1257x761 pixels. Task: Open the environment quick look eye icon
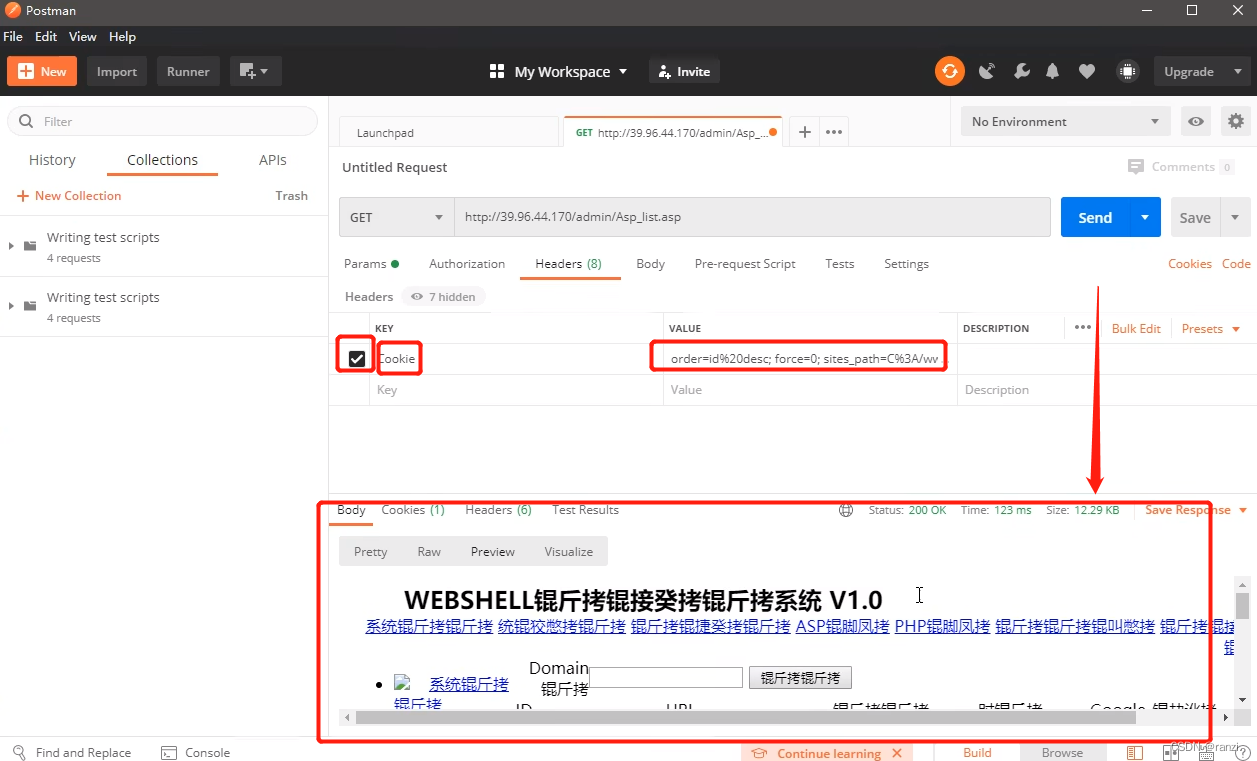pos(1196,121)
